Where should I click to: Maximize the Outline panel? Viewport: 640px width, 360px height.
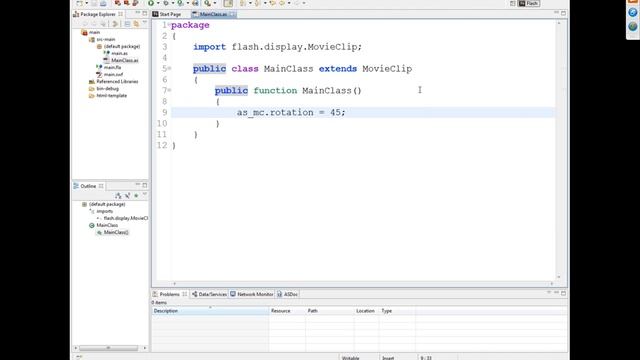coord(144,185)
